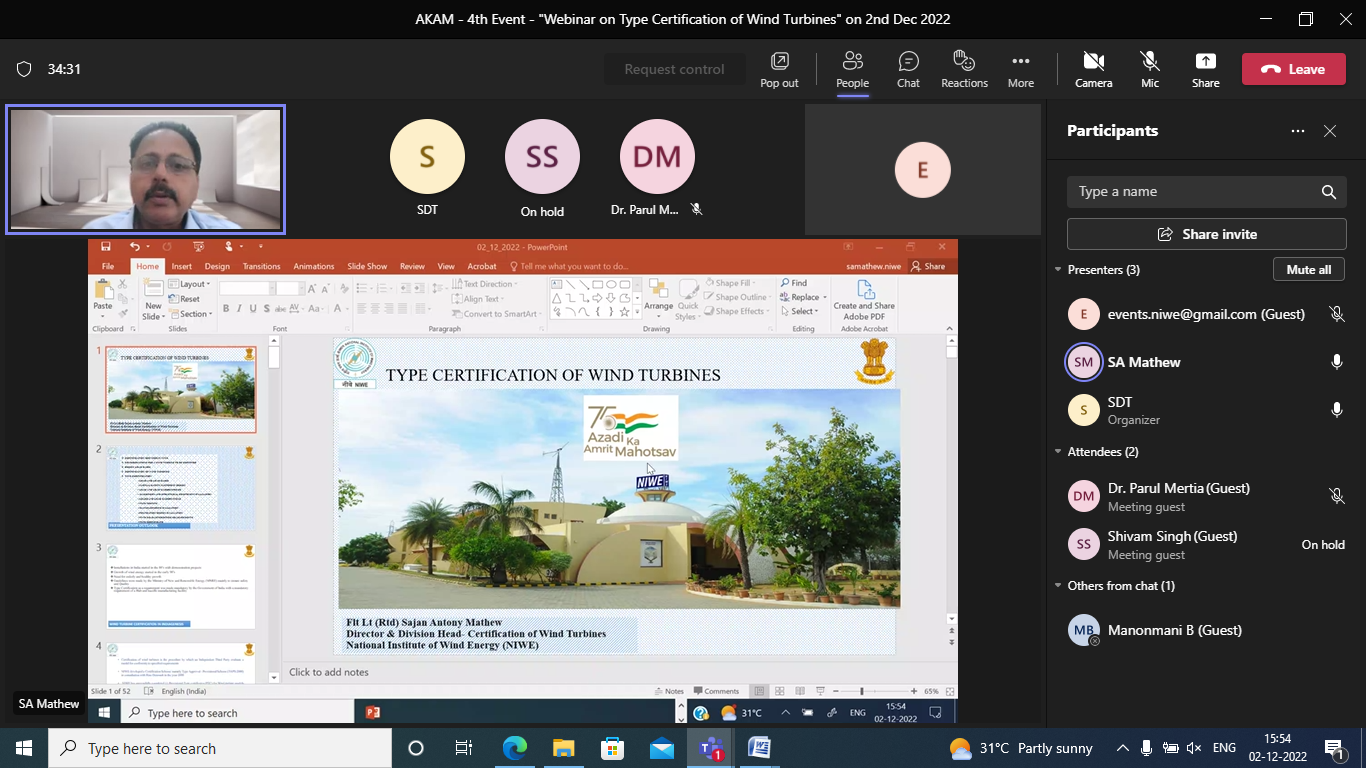Open the Reactions menu

click(964, 69)
